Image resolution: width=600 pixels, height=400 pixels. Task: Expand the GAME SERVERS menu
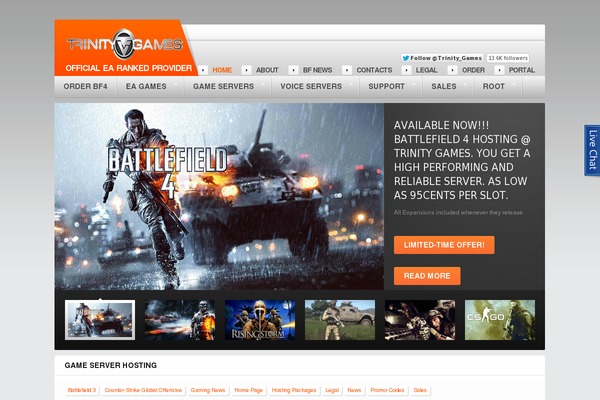(x=227, y=87)
